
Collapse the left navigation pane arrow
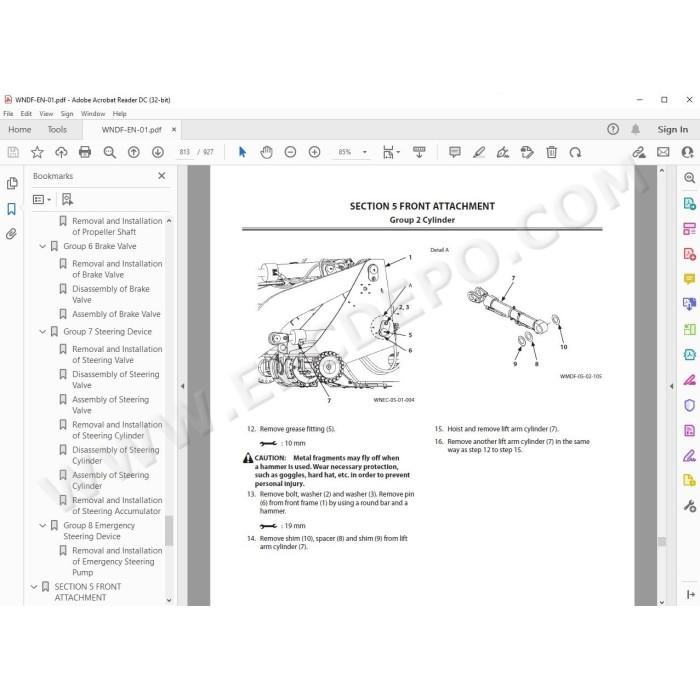pos(182,386)
